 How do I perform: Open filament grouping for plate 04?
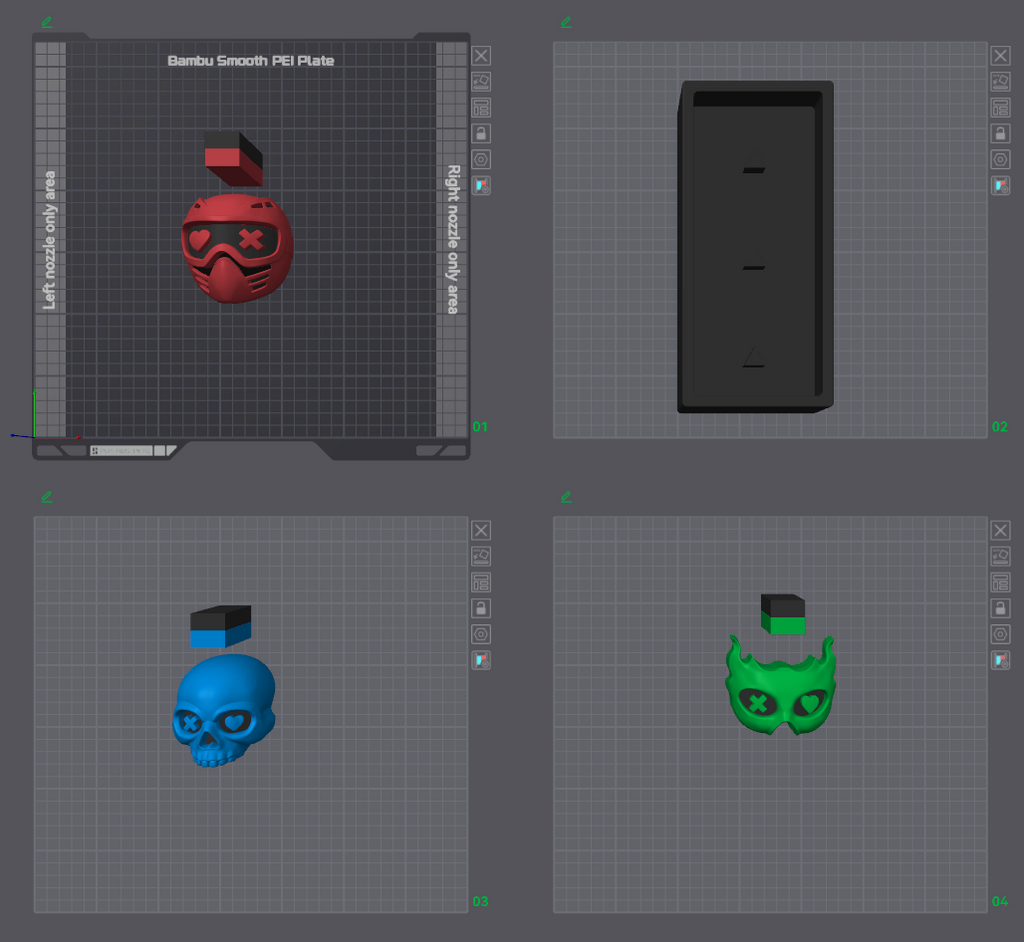pyautogui.click(x=1000, y=660)
